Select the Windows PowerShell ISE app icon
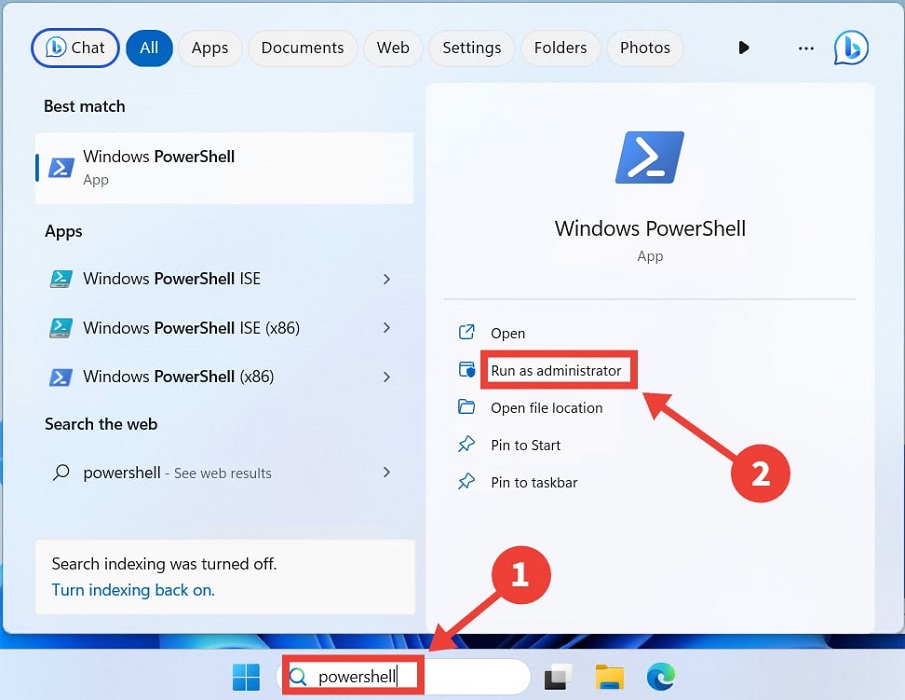 [61, 278]
